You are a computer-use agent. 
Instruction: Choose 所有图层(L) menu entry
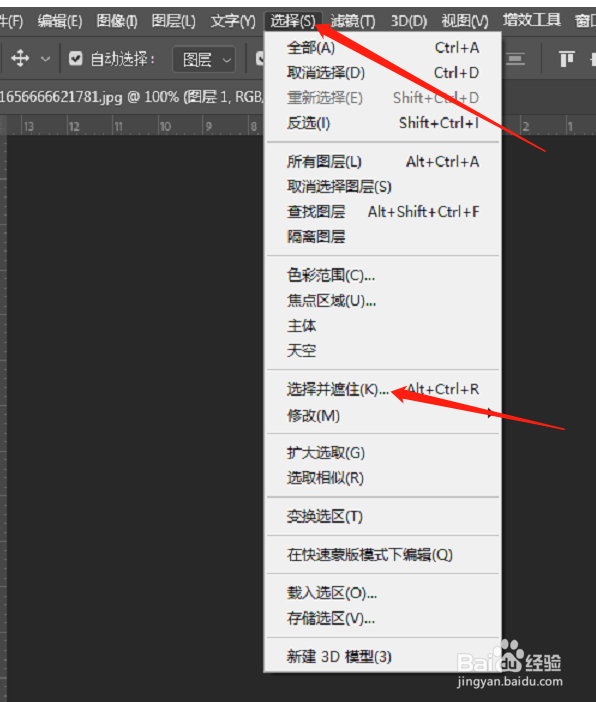[x=383, y=162]
